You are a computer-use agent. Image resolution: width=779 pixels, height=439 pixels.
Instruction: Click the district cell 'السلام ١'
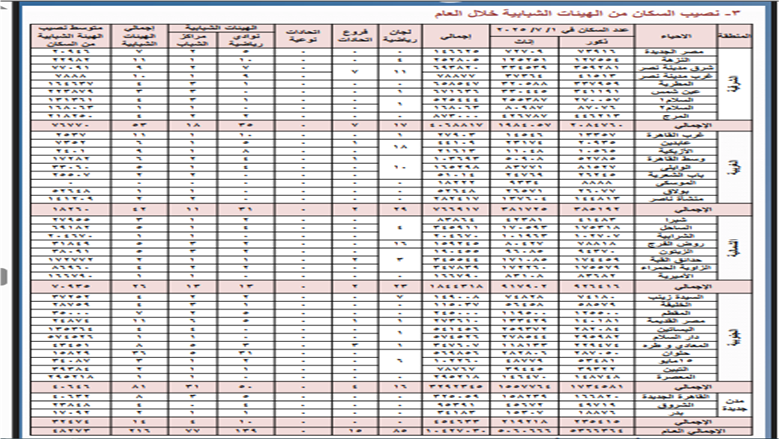pos(675,100)
